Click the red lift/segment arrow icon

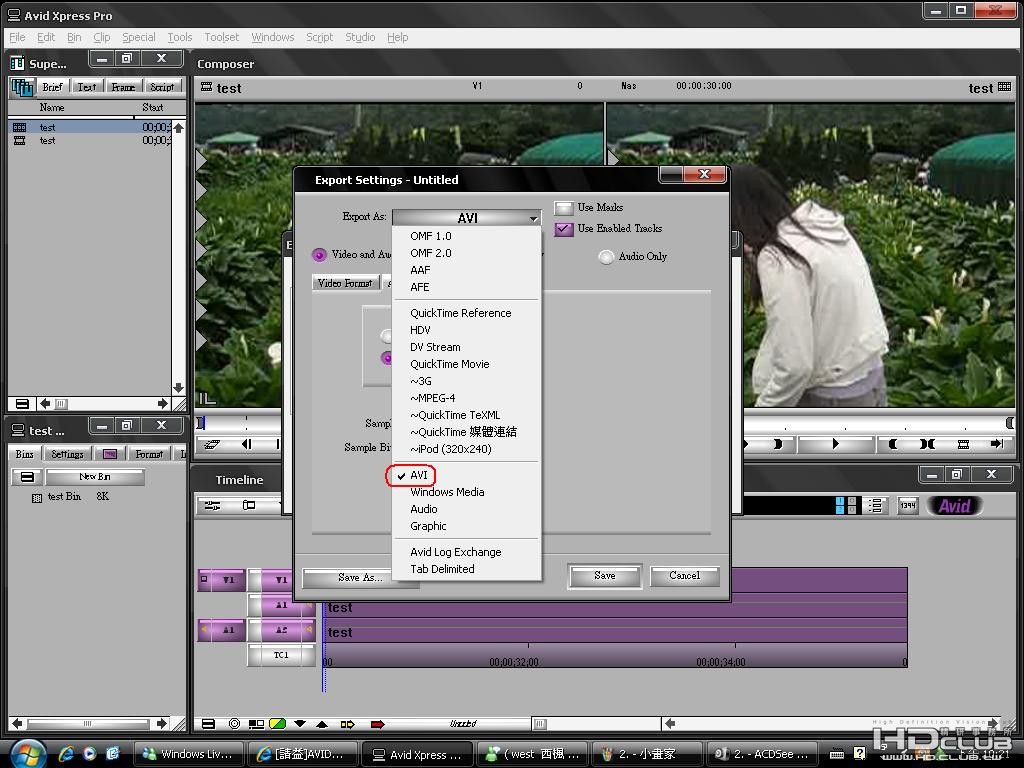point(377,724)
